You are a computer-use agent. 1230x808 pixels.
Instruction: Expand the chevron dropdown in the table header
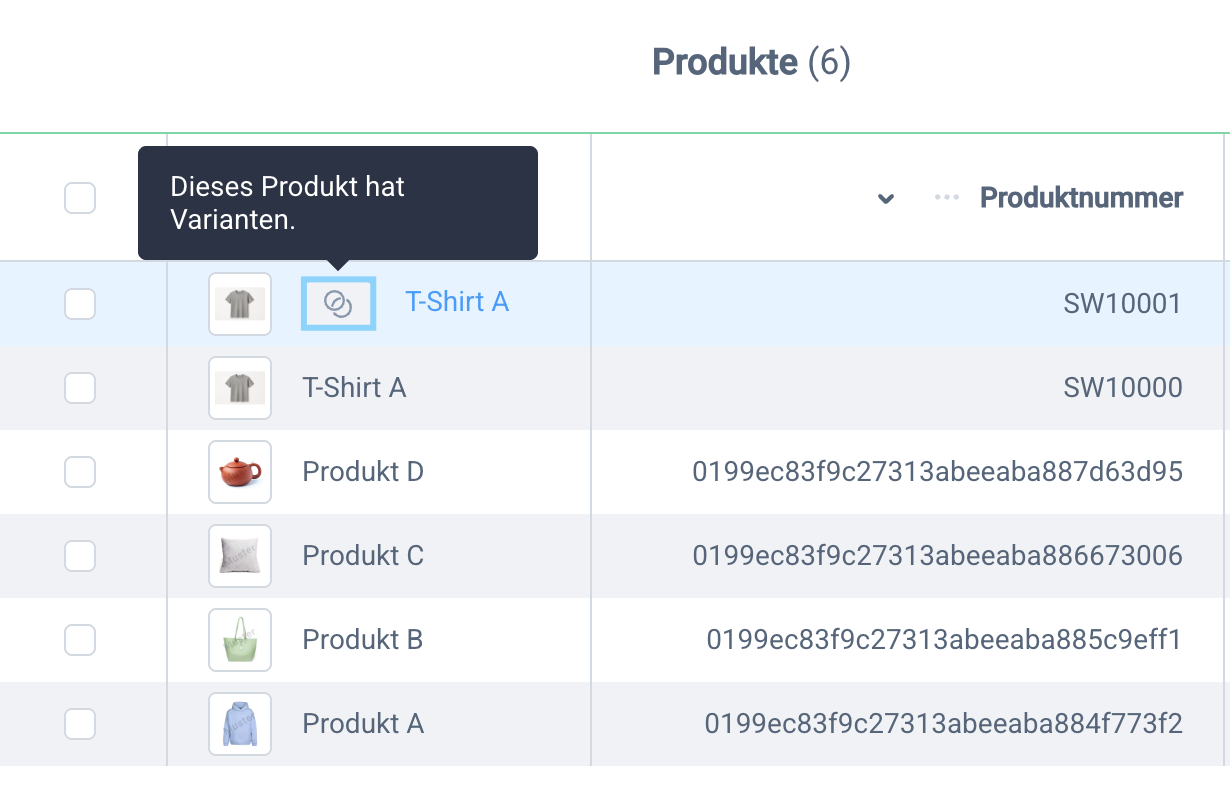click(885, 198)
